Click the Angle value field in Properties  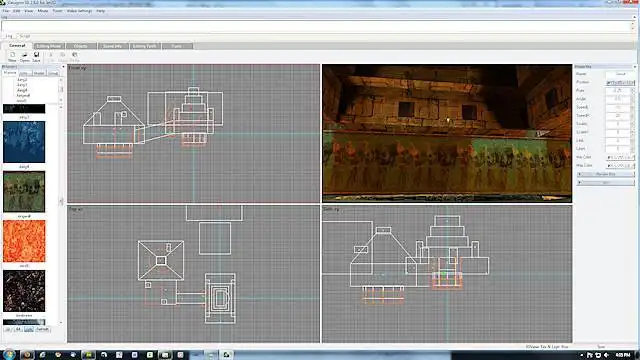(x=618, y=99)
